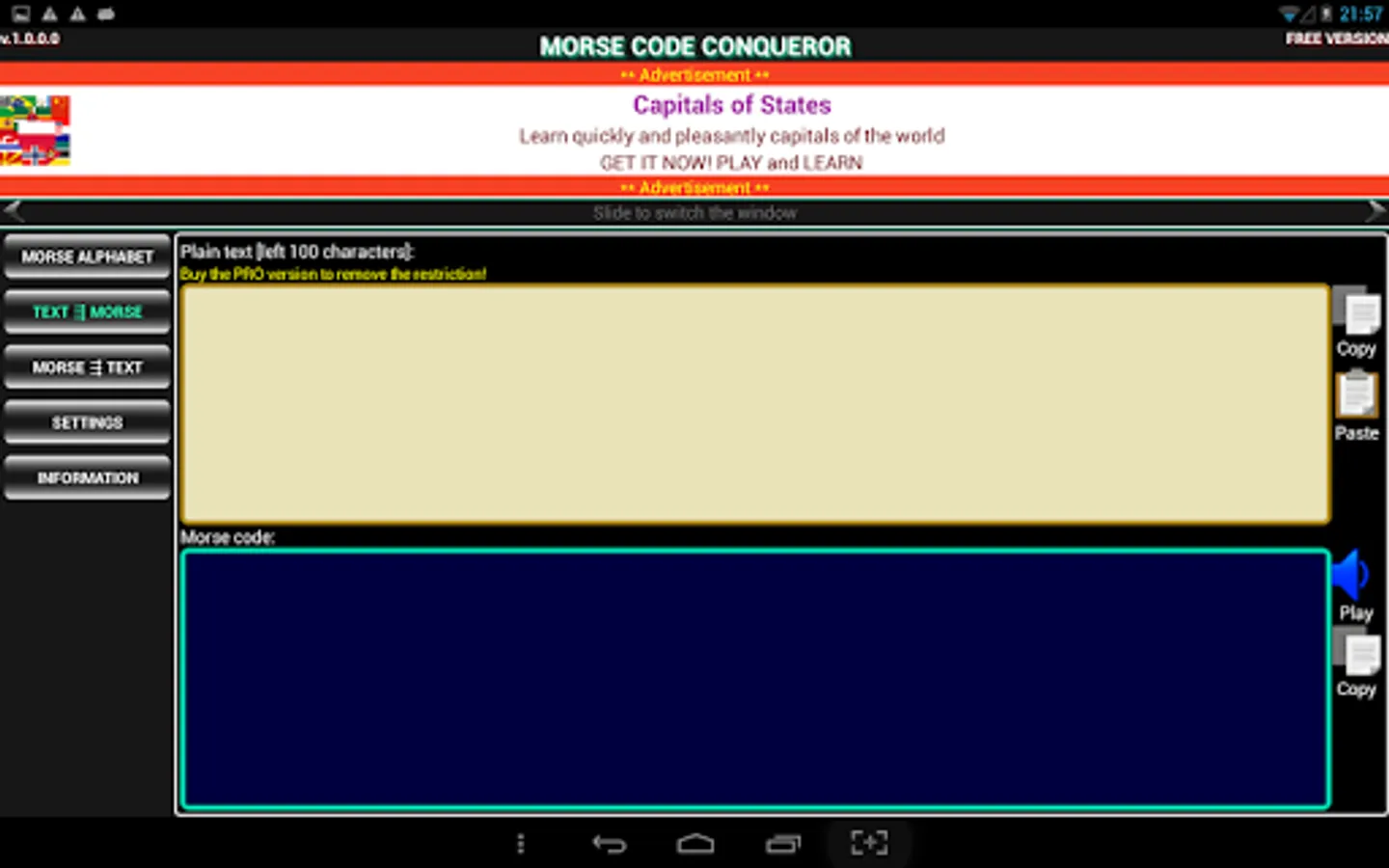The width and height of the screenshot is (1389, 868).
Task: Click the 'Slide to switch the window' bar
Action: (x=694, y=213)
